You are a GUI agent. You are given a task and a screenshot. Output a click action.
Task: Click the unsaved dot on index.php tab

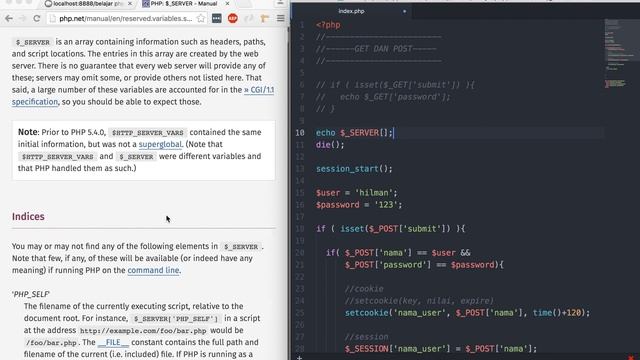click(x=404, y=11)
